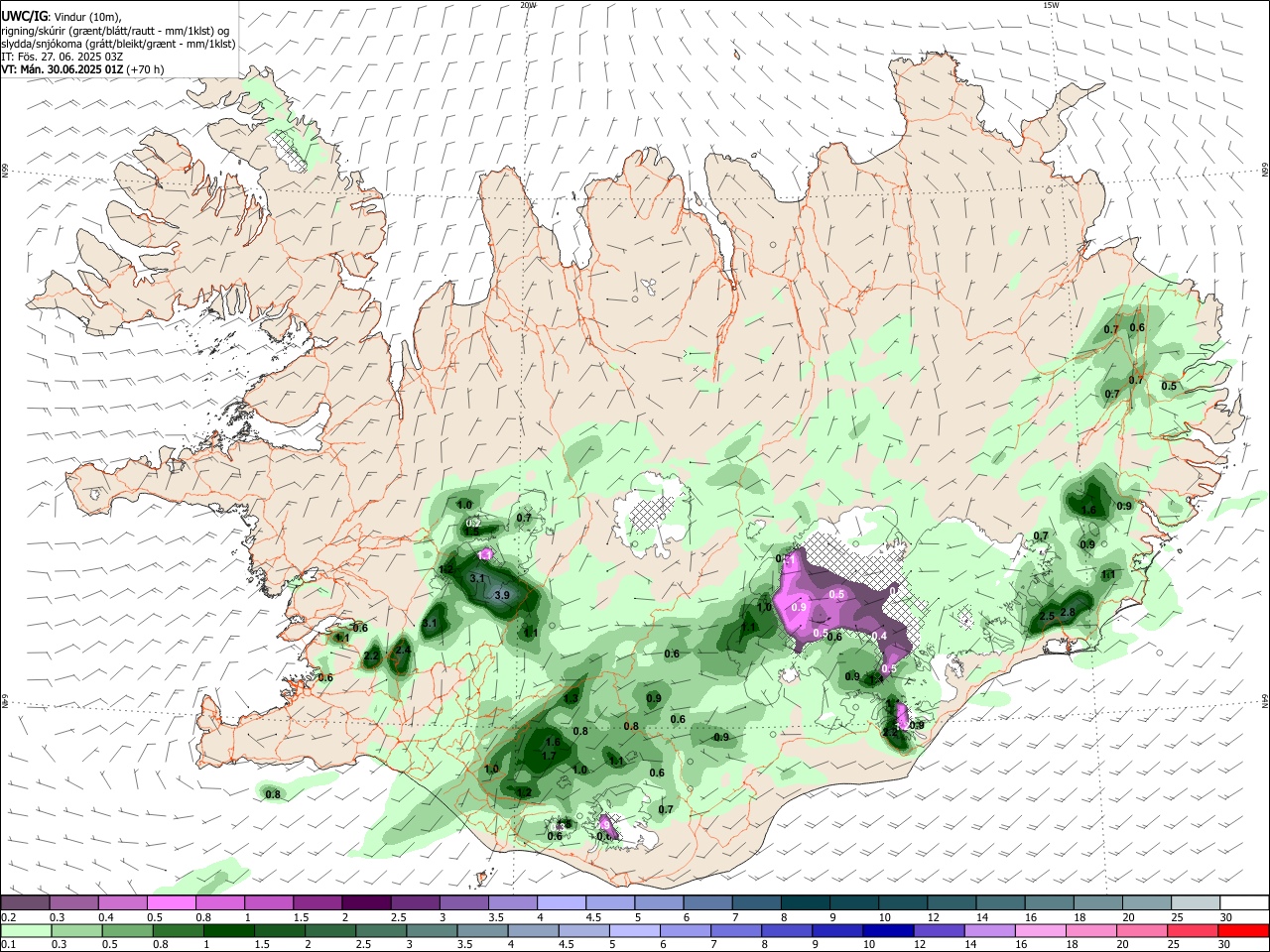Click the bottom-row darkest green swatch between 1 and 1.5
This screenshot has width=1270, height=952.
tap(227, 930)
